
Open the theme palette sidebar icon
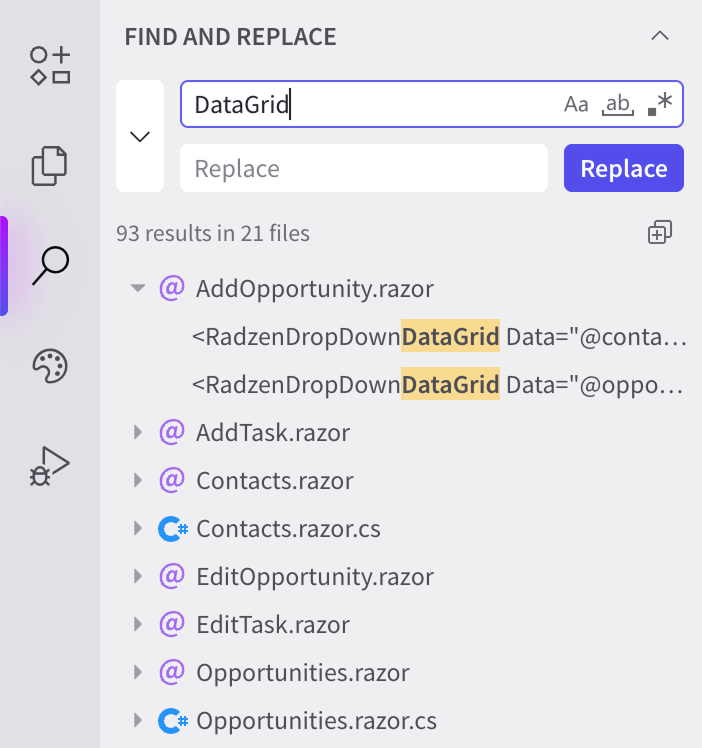(50, 367)
